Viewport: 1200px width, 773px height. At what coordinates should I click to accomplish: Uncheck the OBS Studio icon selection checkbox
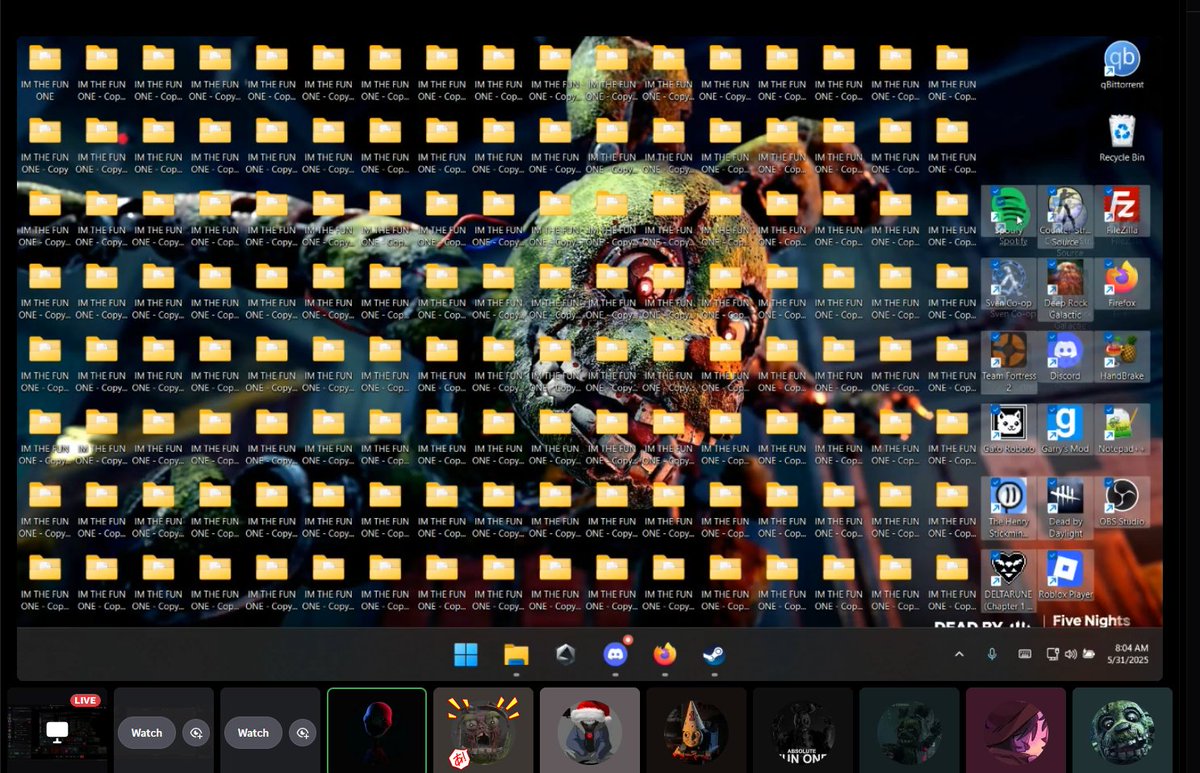[x=1109, y=485]
